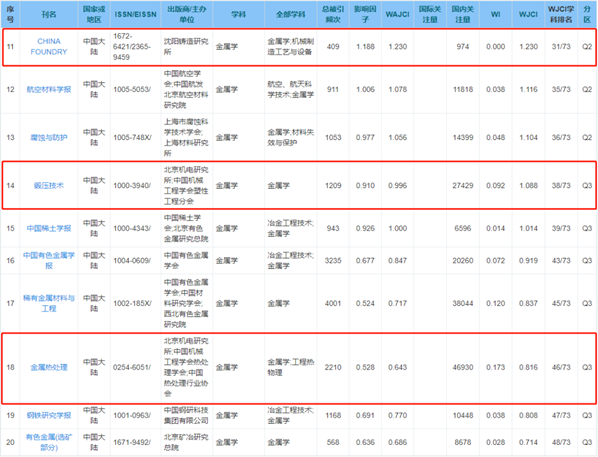
Task: Select the 钢铁研究学报 journal link
Action: coord(49,415)
